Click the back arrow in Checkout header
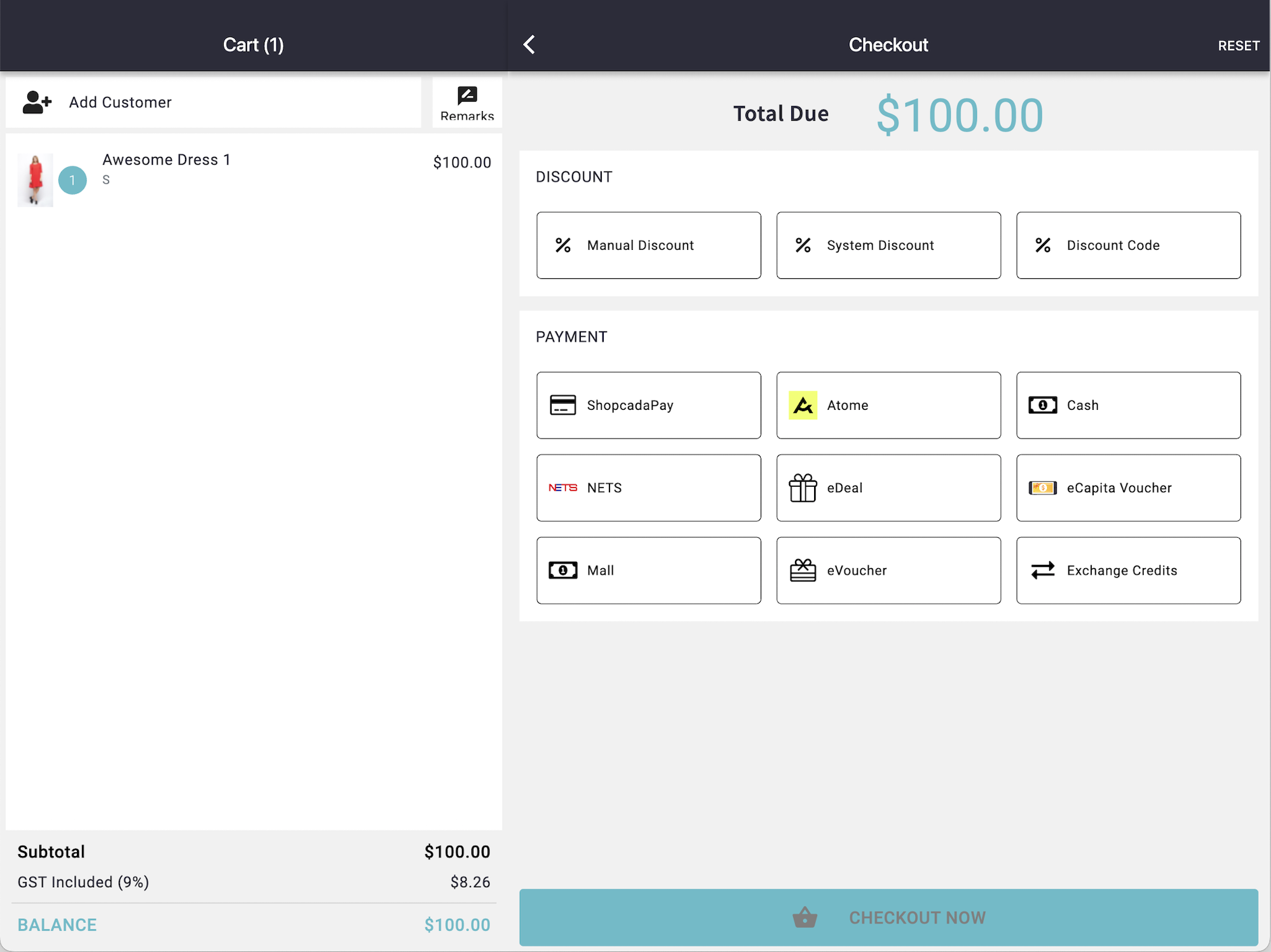This screenshot has height=952, width=1271. coord(529,44)
